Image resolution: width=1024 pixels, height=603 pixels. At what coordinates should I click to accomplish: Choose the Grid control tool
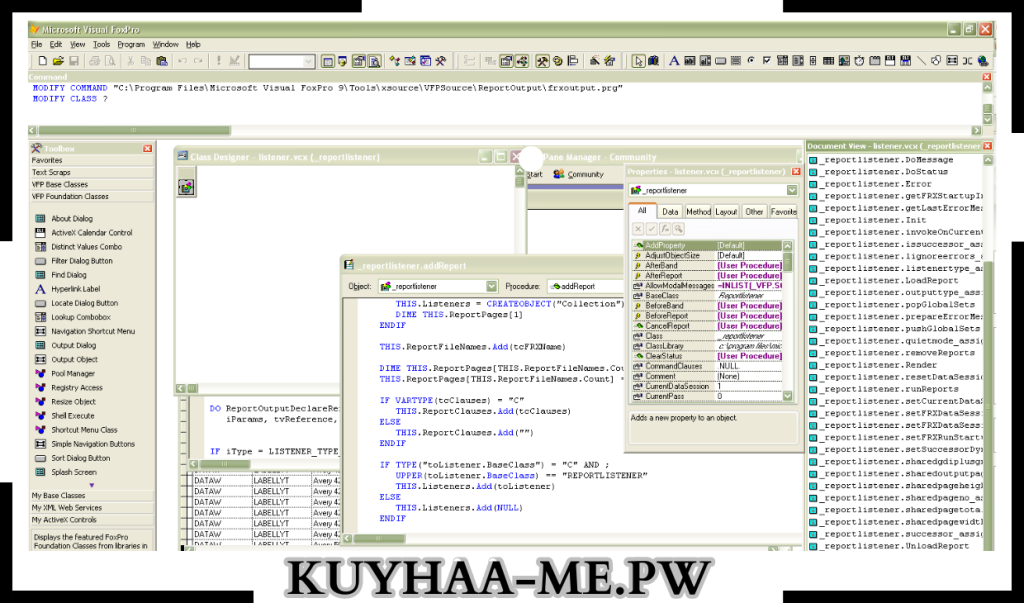click(828, 61)
